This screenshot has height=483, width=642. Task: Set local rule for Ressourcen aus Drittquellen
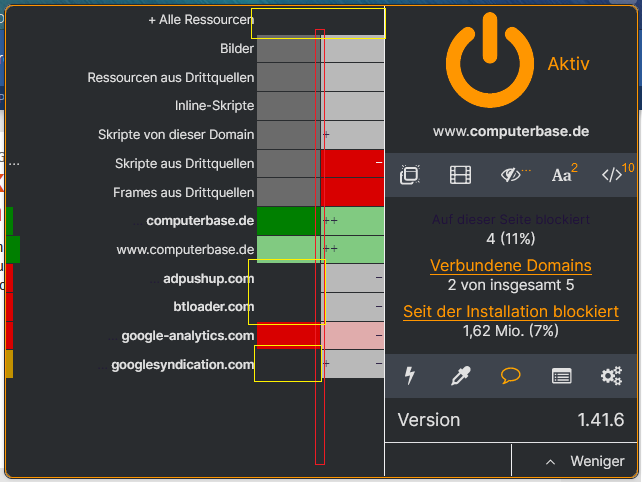pyautogui.click(x=353, y=77)
